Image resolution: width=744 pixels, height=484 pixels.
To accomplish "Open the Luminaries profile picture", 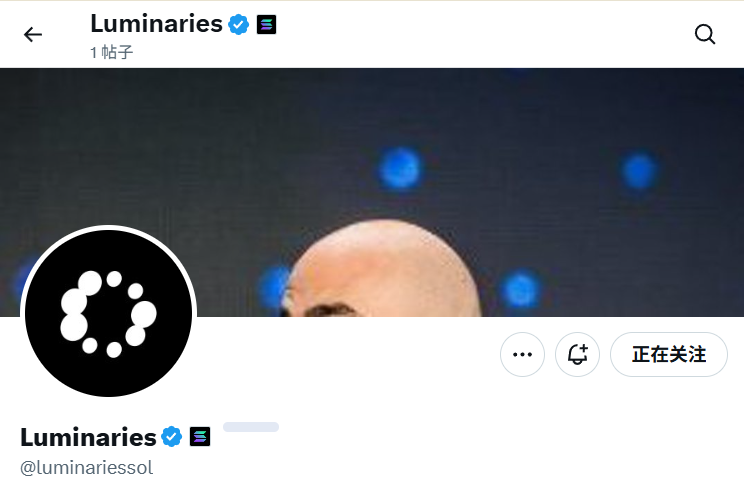I will [109, 313].
